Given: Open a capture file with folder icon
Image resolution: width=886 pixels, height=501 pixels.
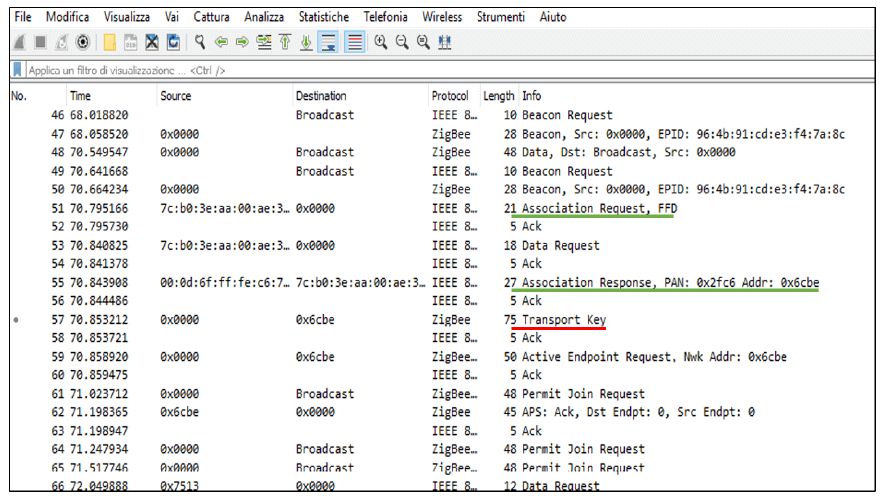Looking at the screenshot, I should tap(110, 43).
